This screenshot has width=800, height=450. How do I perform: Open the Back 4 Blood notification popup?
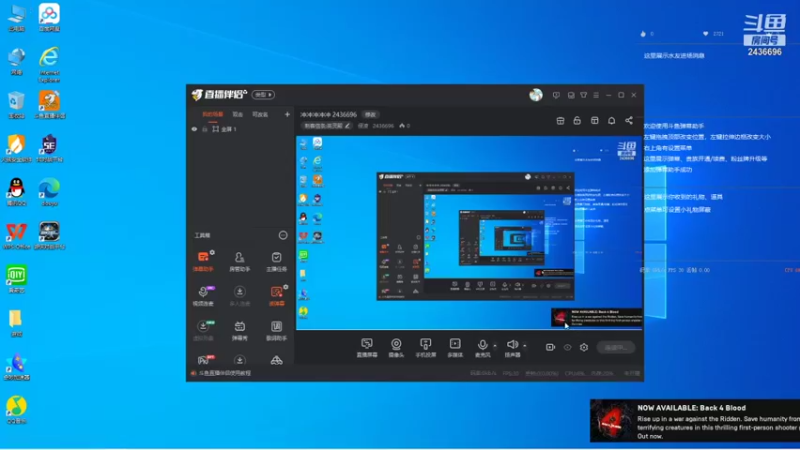(695, 420)
